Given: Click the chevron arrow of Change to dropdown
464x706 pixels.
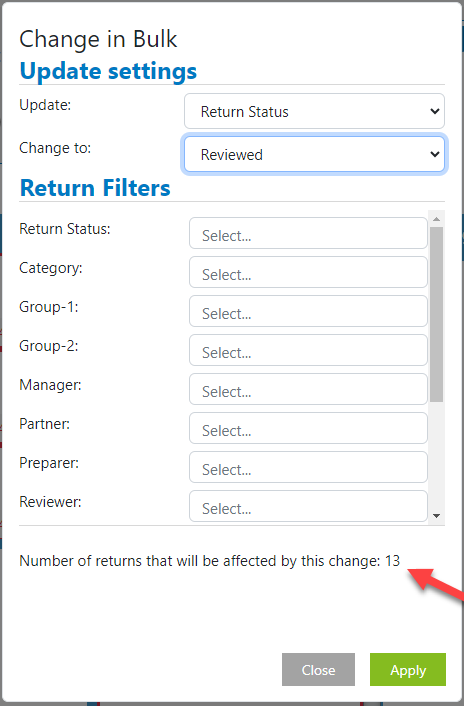Looking at the screenshot, I should pyautogui.click(x=434, y=154).
